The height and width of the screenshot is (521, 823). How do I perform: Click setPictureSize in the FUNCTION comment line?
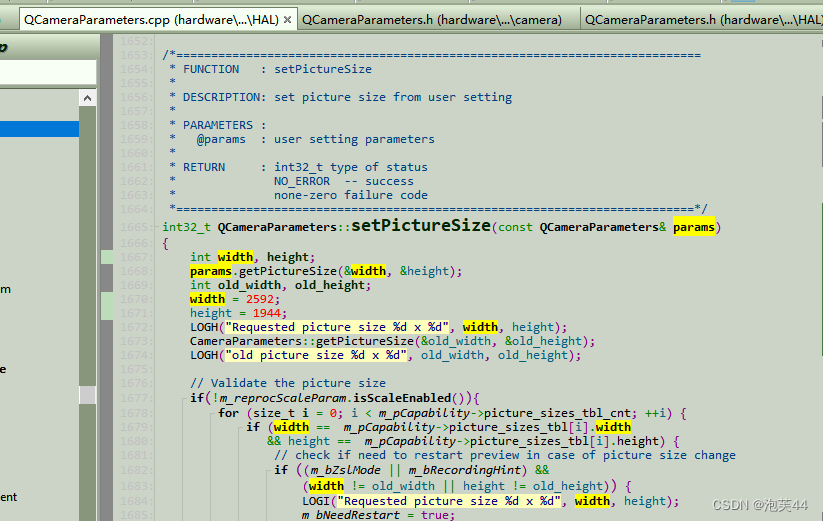[323, 69]
